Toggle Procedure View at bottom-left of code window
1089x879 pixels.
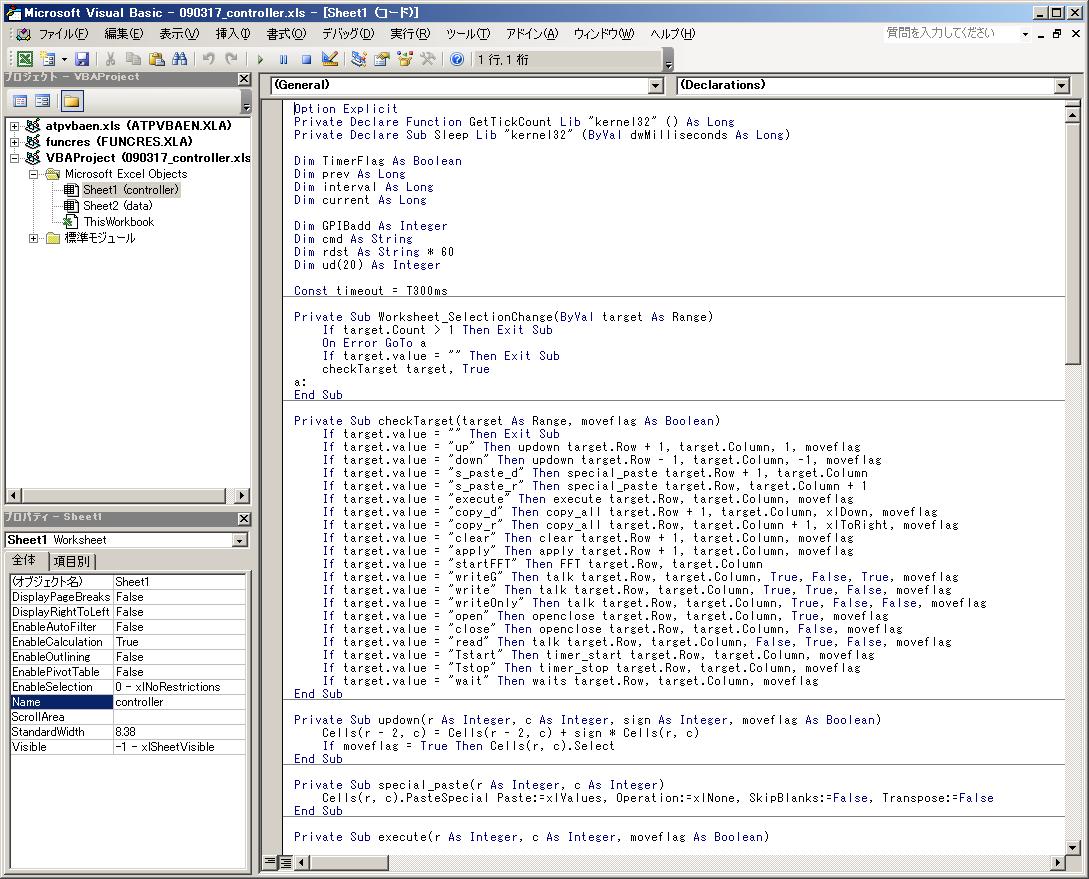[x=270, y=861]
